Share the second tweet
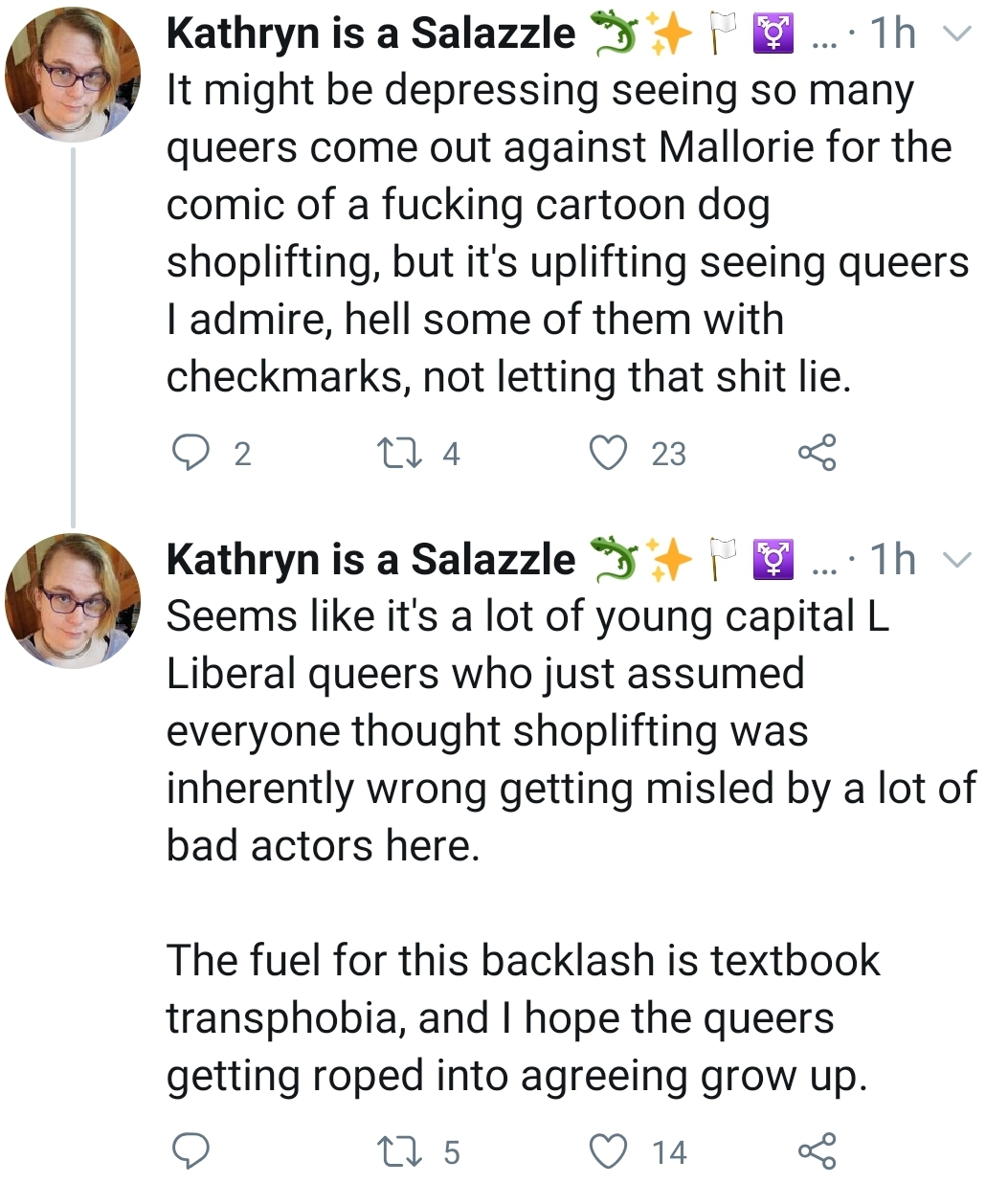Screen dimensions: 1008x1183 coord(817,1150)
